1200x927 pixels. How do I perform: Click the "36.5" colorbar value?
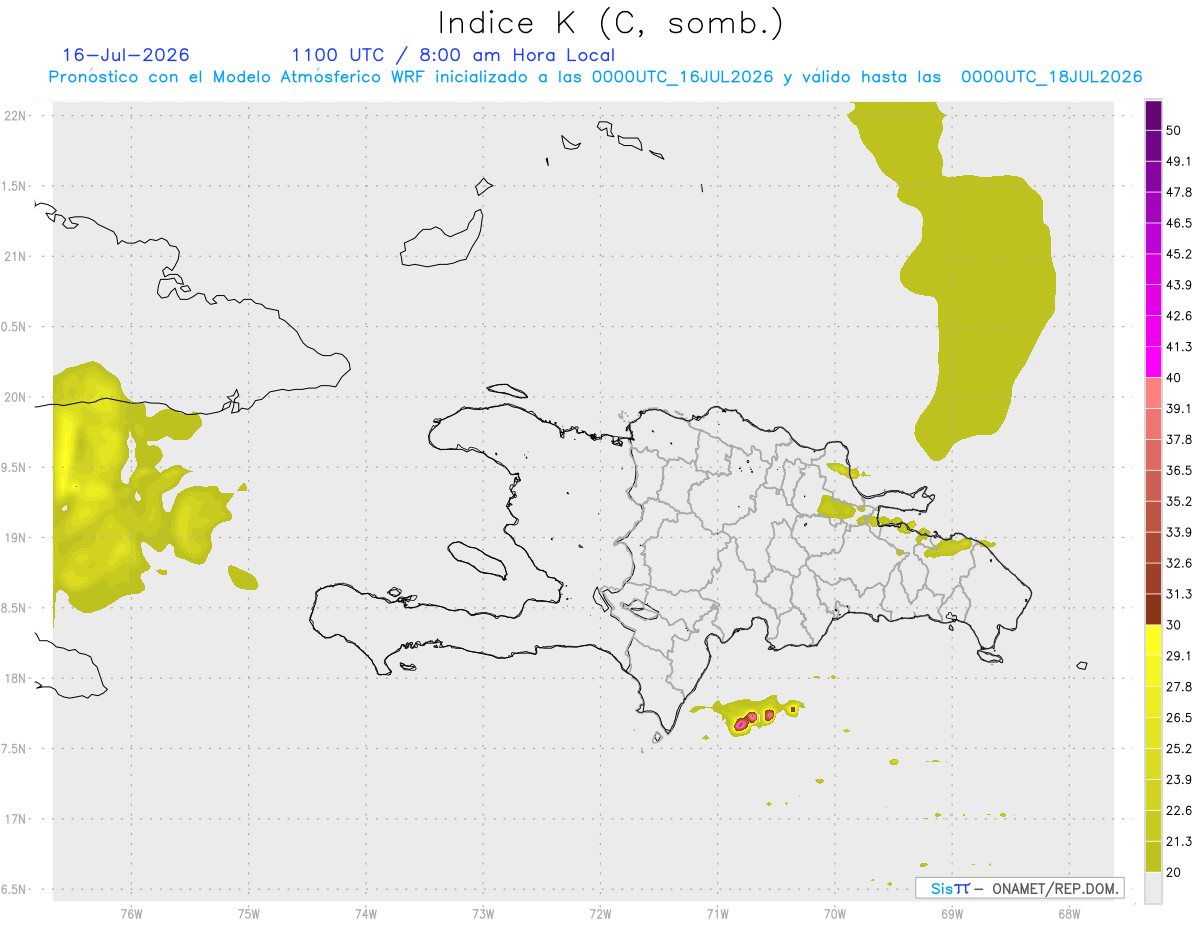(x=1180, y=470)
